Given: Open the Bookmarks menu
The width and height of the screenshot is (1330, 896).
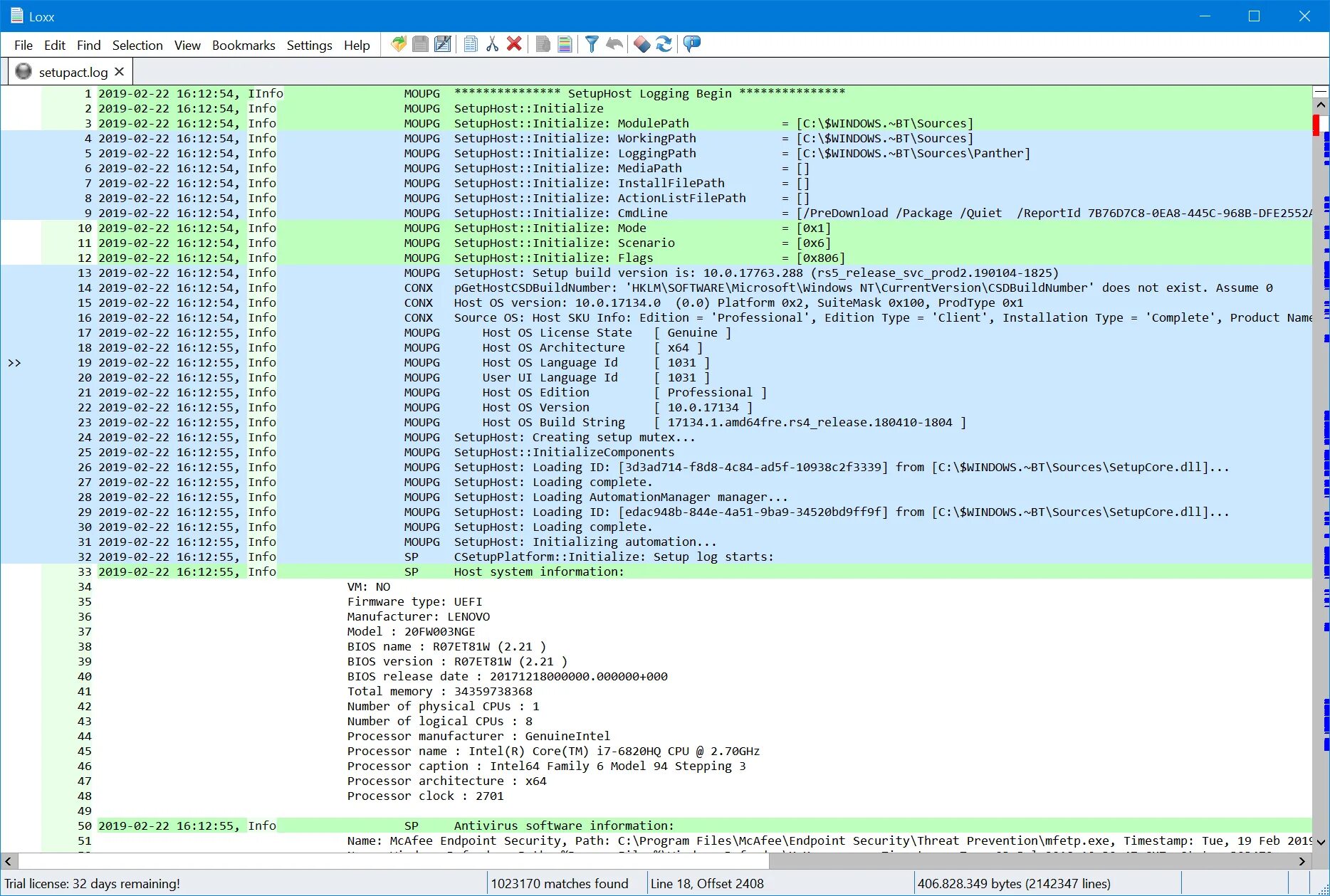Looking at the screenshot, I should [x=244, y=45].
